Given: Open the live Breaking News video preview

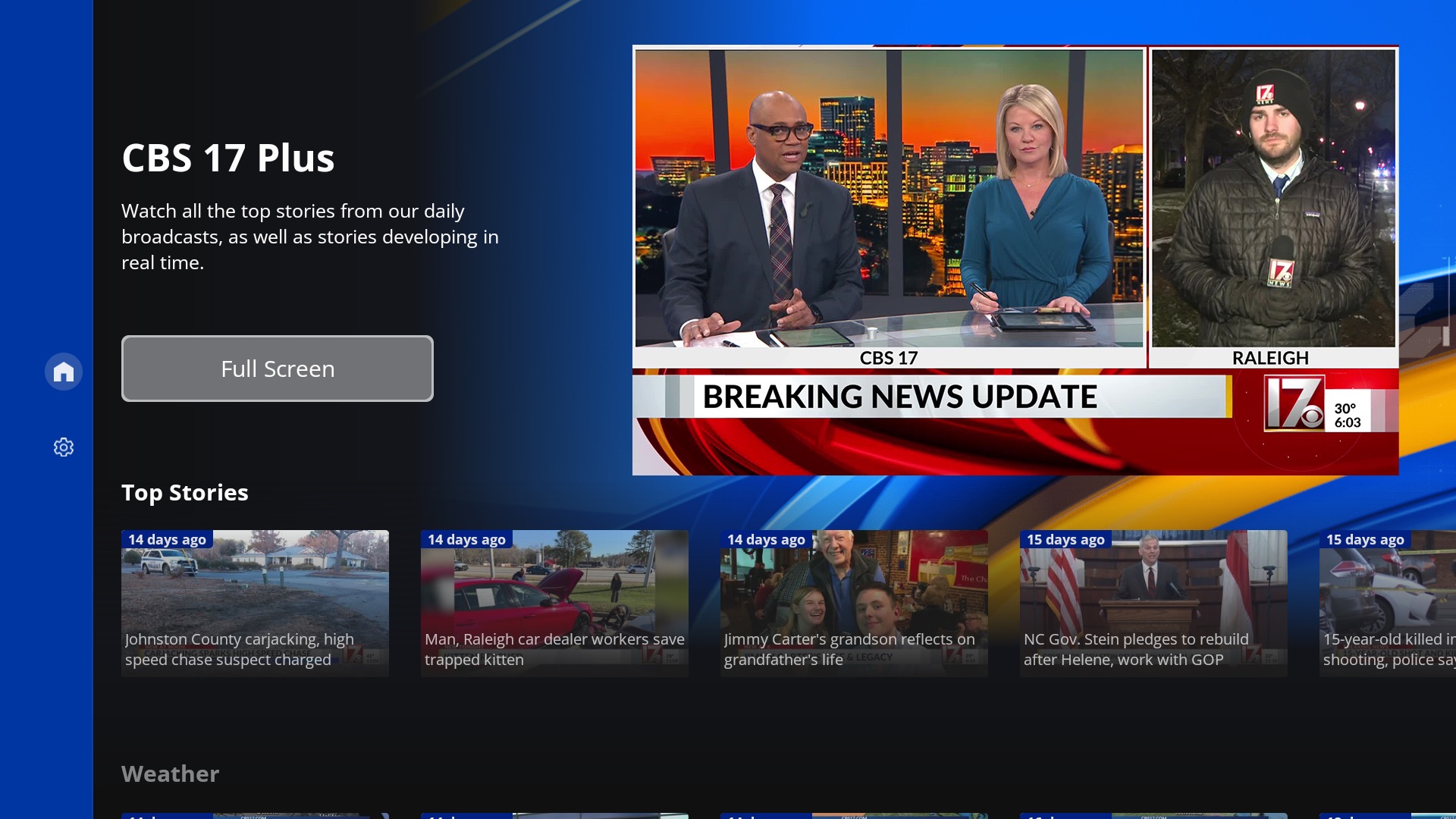Looking at the screenshot, I should coord(1015,260).
